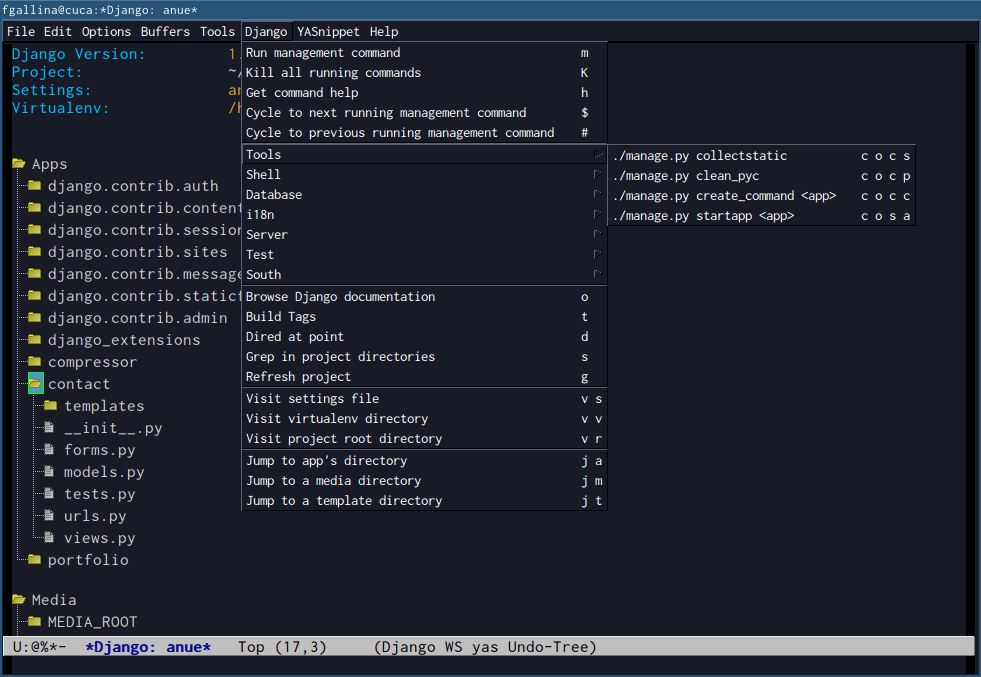Click the Apps folder icon
The width and height of the screenshot is (981, 677).
(21, 163)
